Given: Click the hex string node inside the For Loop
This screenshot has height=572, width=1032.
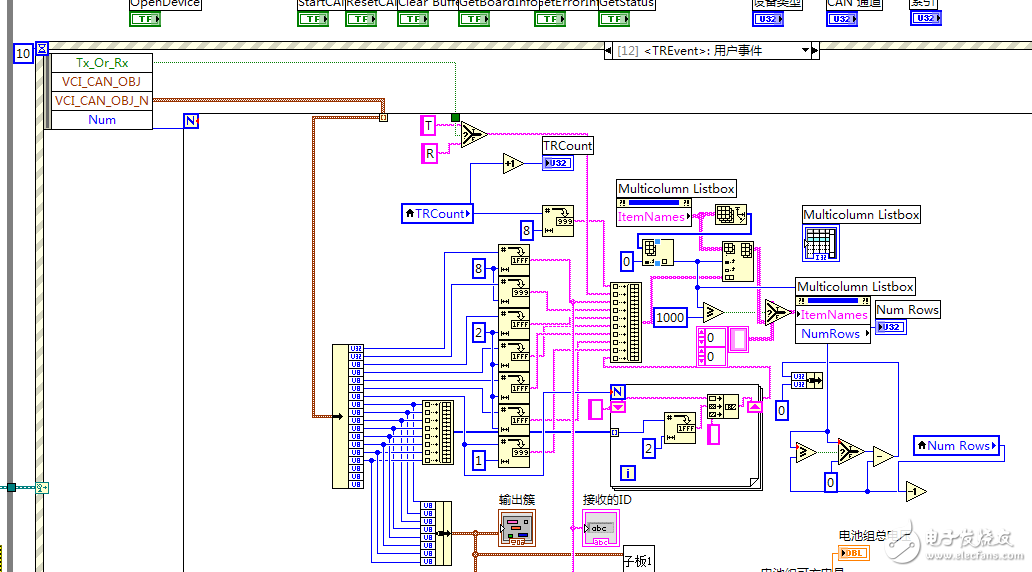Looking at the screenshot, I should [x=679, y=428].
